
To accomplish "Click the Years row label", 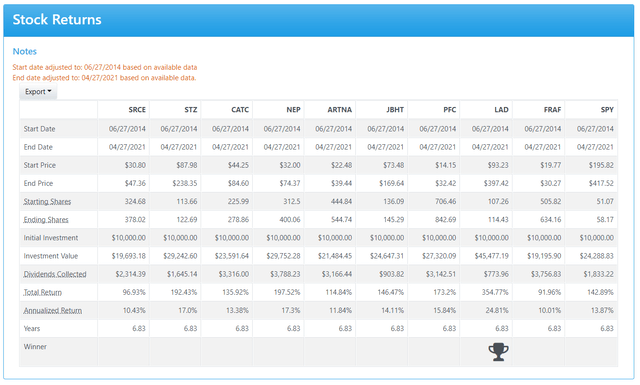I will [32, 329].
